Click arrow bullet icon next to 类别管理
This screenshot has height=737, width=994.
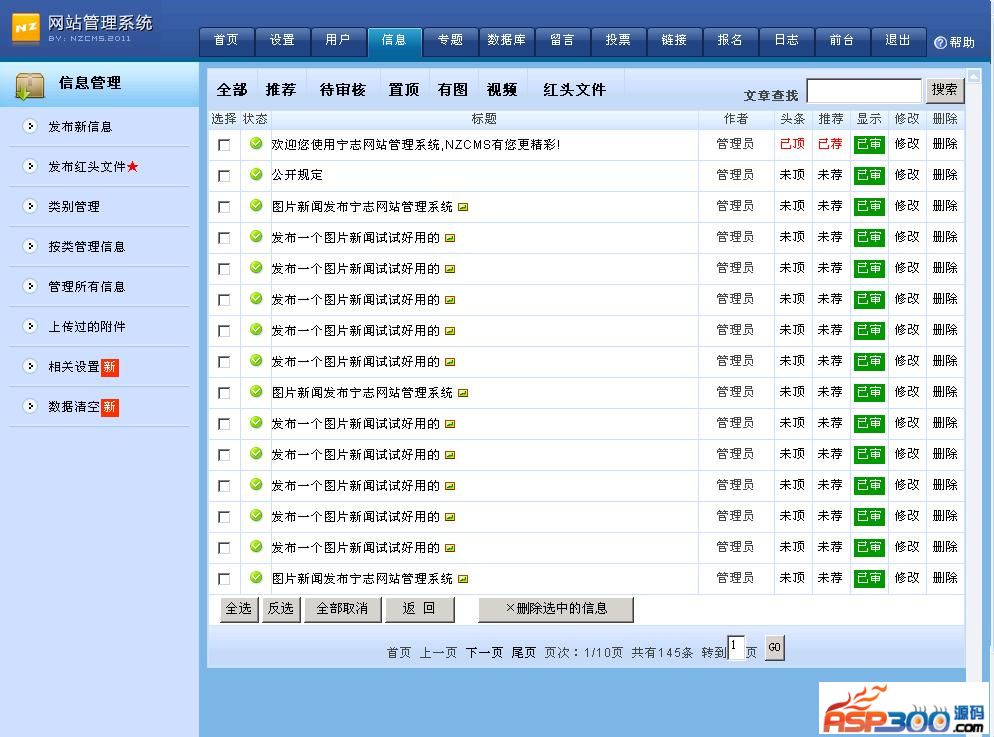point(30,206)
